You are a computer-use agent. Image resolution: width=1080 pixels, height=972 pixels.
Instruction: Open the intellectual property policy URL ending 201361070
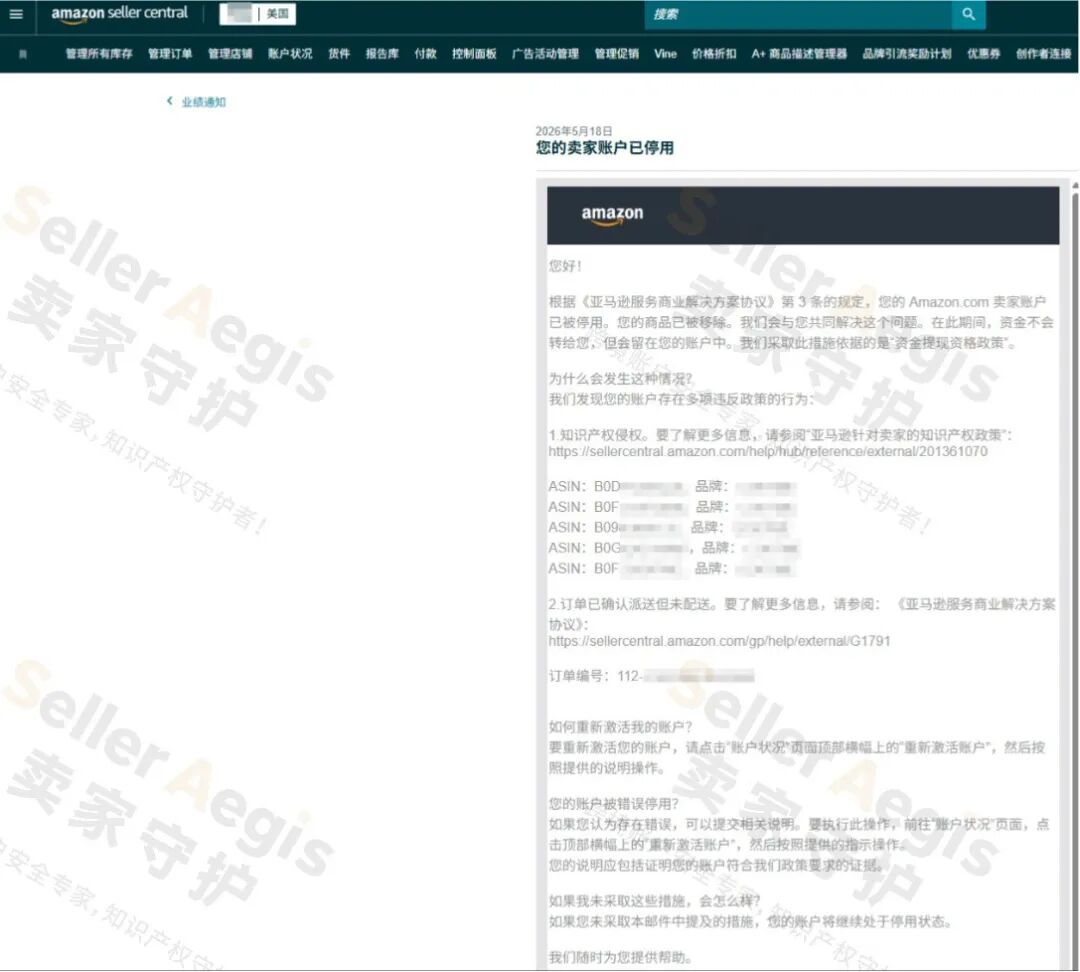(x=768, y=452)
